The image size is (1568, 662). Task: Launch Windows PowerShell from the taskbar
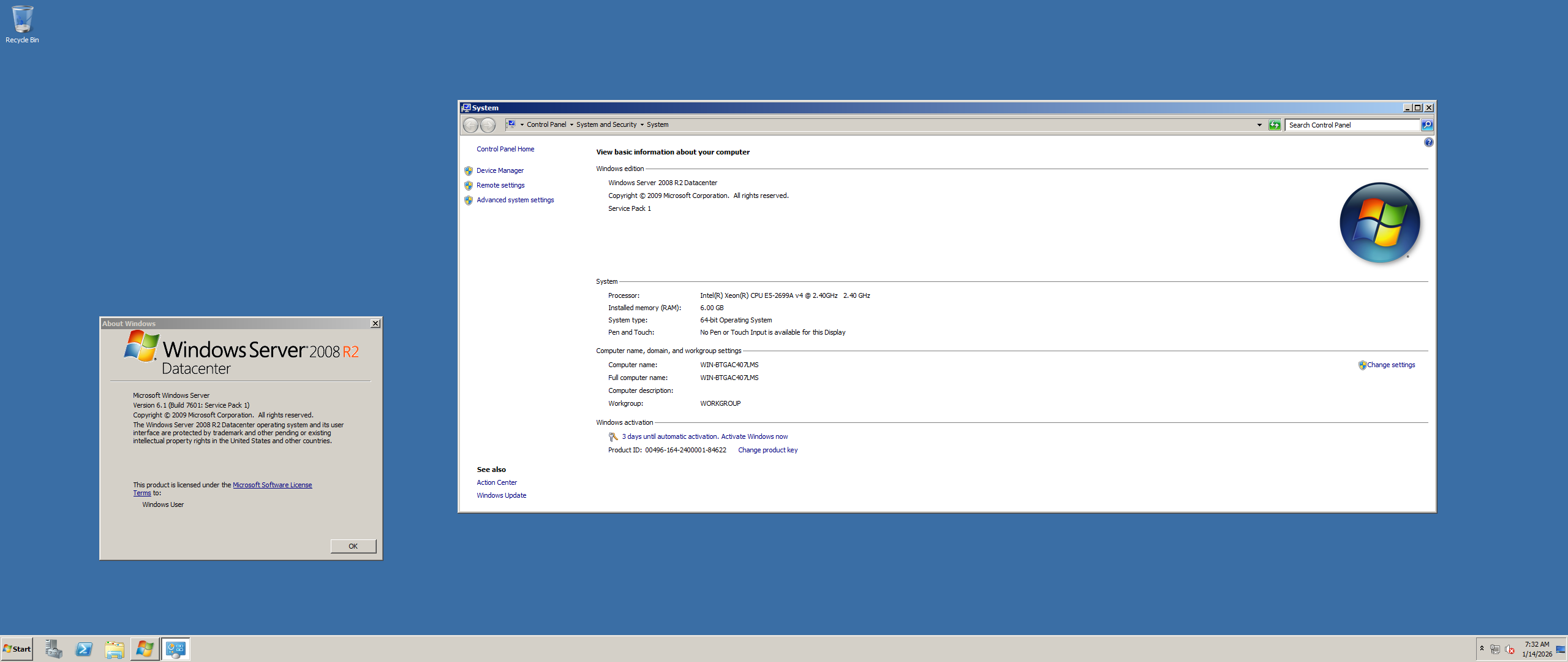coord(84,649)
